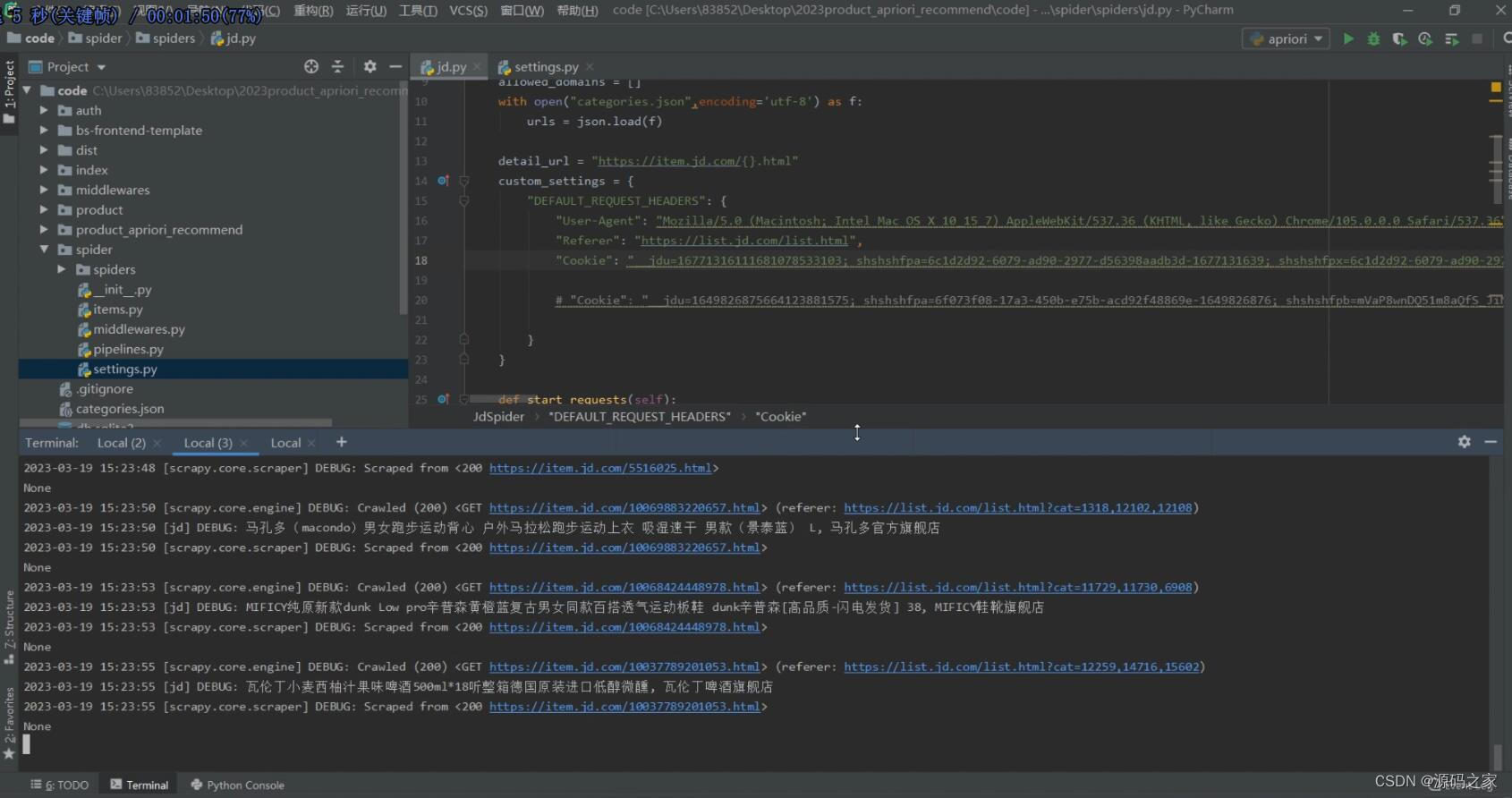Screen dimensions: 1512x798
Task: Collapse all in Project panel
Action: click(x=337, y=66)
